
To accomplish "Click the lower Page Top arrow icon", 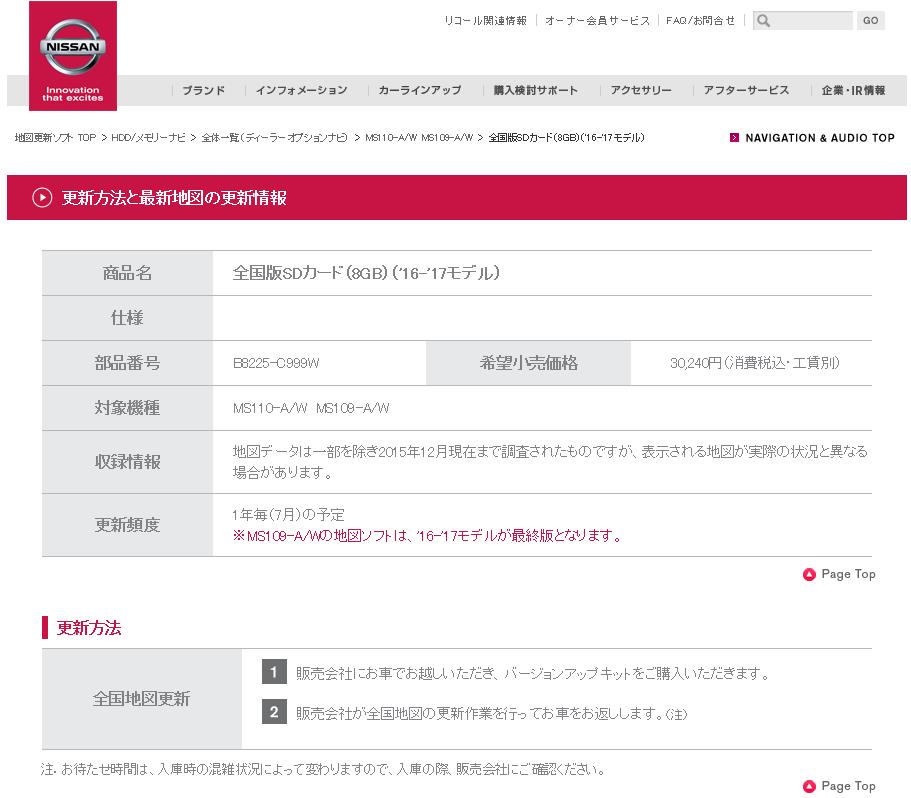I will [809, 786].
